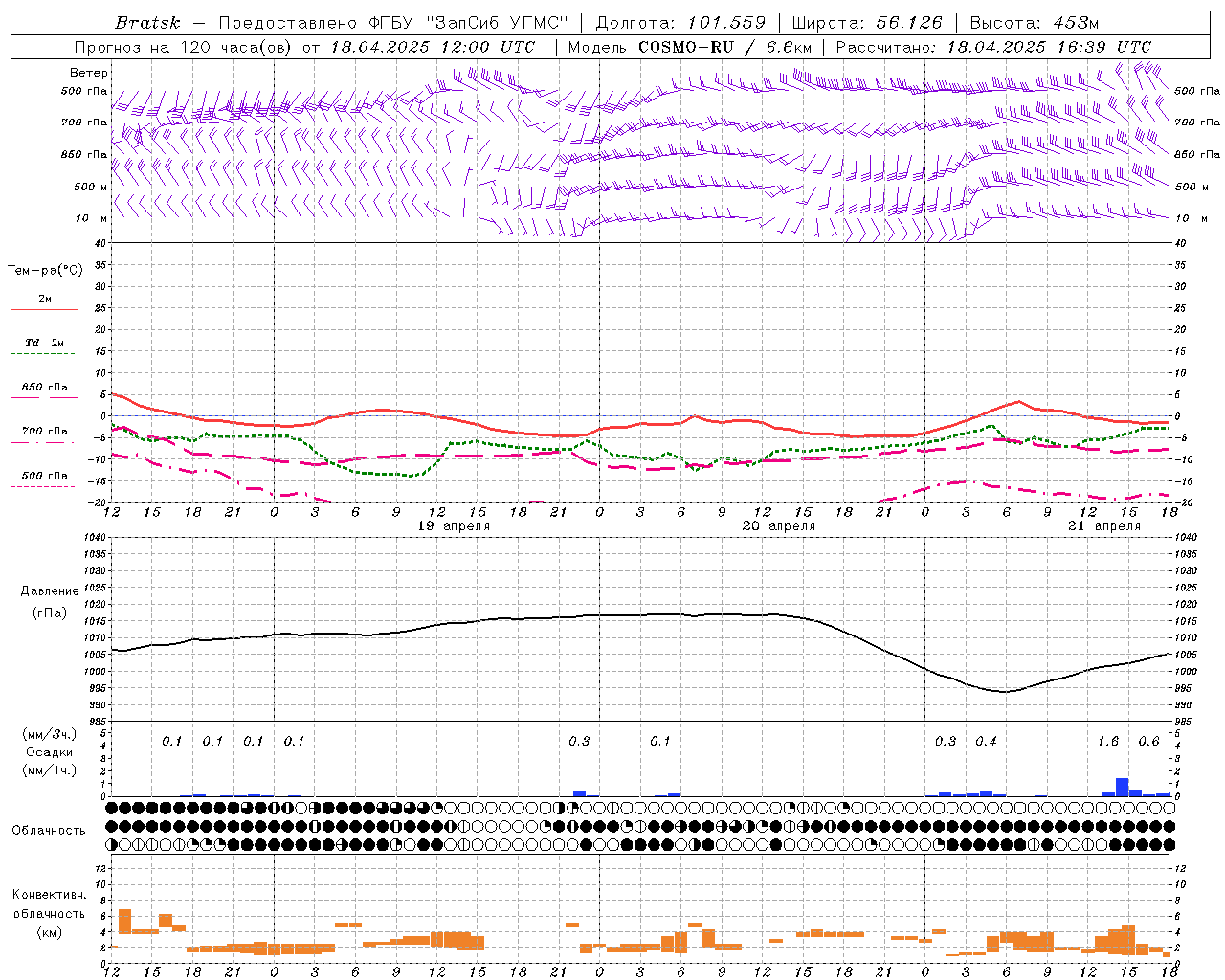Click the "700 гПа" temperature legend entry
The height and width of the screenshot is (980, 1225).
(x=44, y=432)
